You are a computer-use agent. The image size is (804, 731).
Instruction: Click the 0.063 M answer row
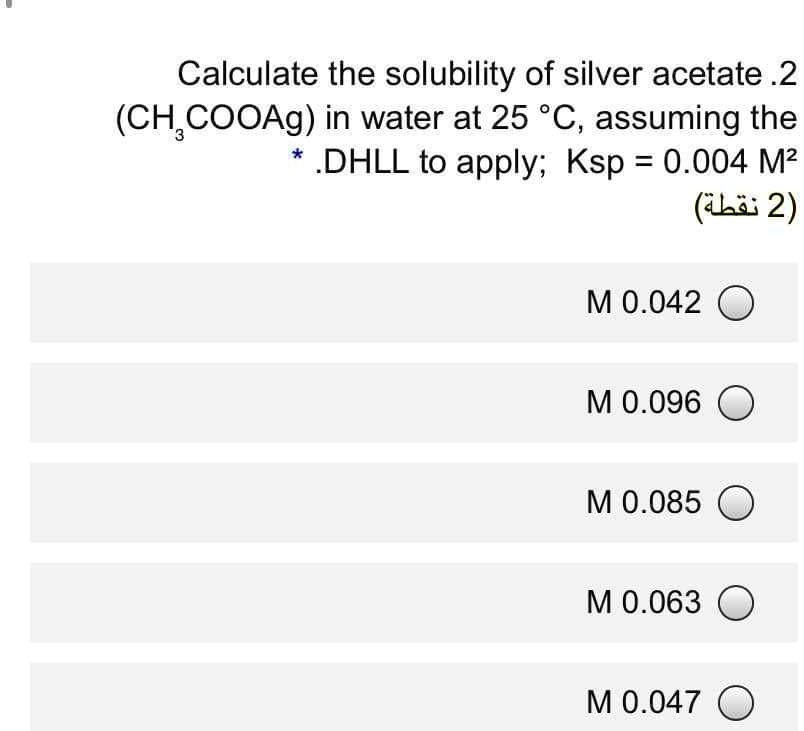pos(400,603)
